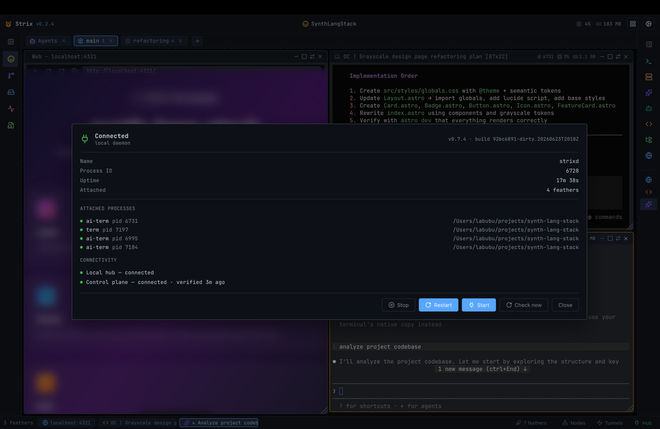The width and height of the screenshot is (660, 429).
Task: Click 3 feathers in status bar left
Action: tap(18, 423)
